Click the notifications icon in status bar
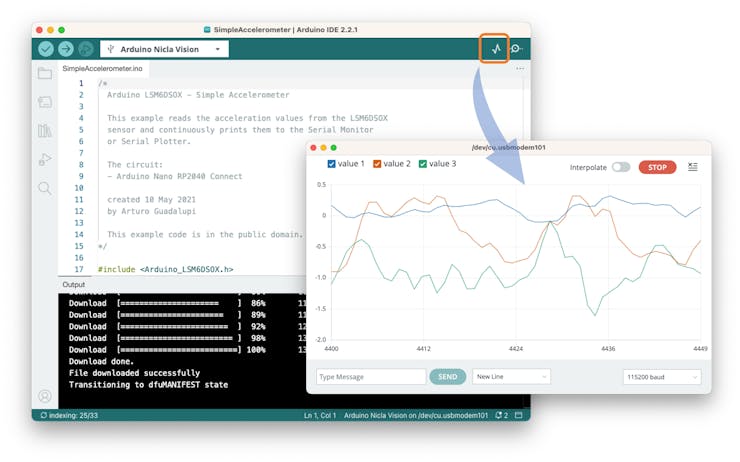The image size is (740, 462). click(x=501, y=415)
